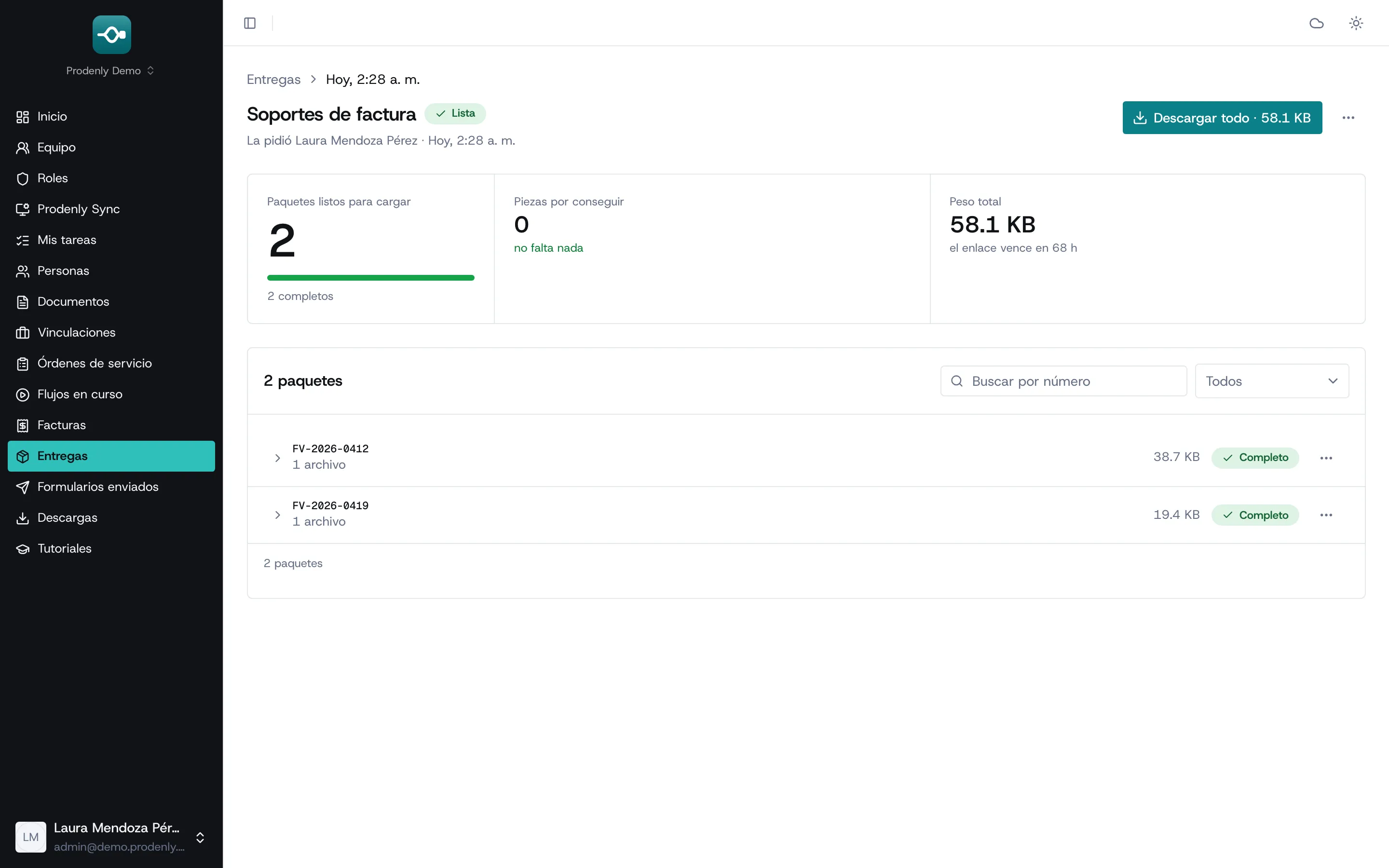Image resolution: width=1389 pixels, height=868 pixels.
Task: Open the Todos filter dropdown
Action: tap(1271, 381)
